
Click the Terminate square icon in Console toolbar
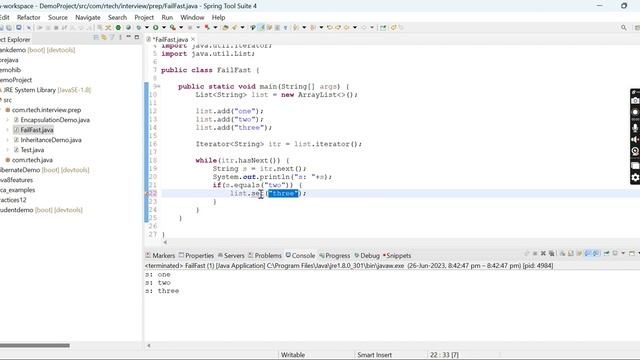[535, 253]
